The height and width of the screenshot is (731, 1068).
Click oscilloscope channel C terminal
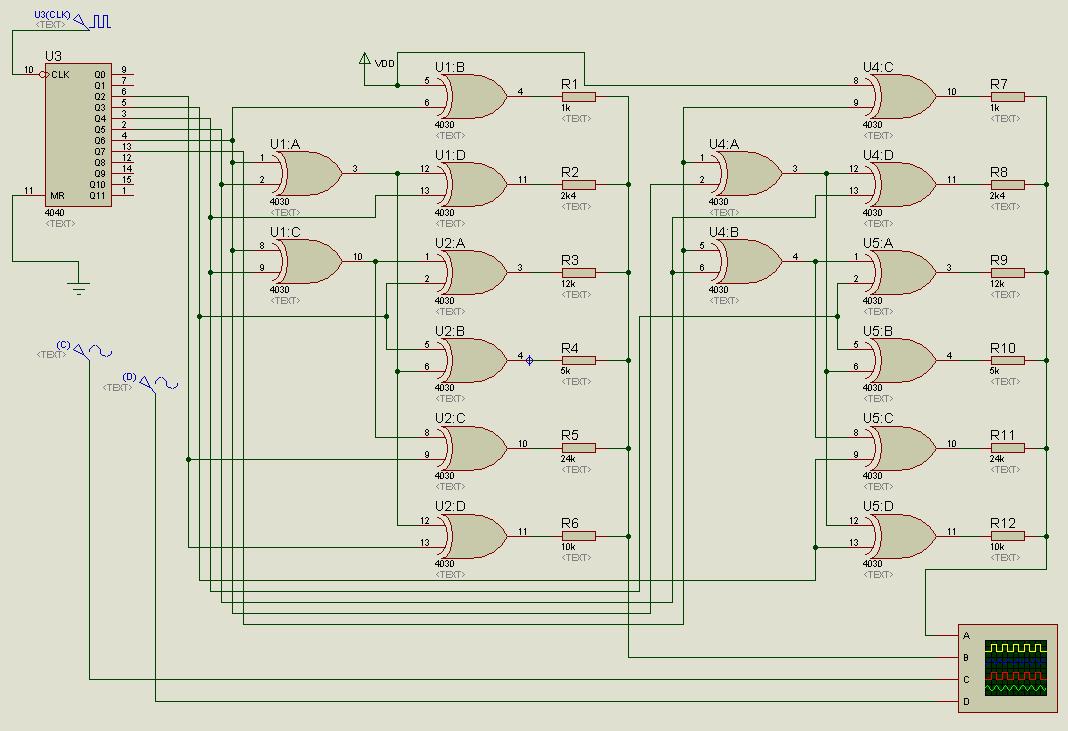coord(966,679)
